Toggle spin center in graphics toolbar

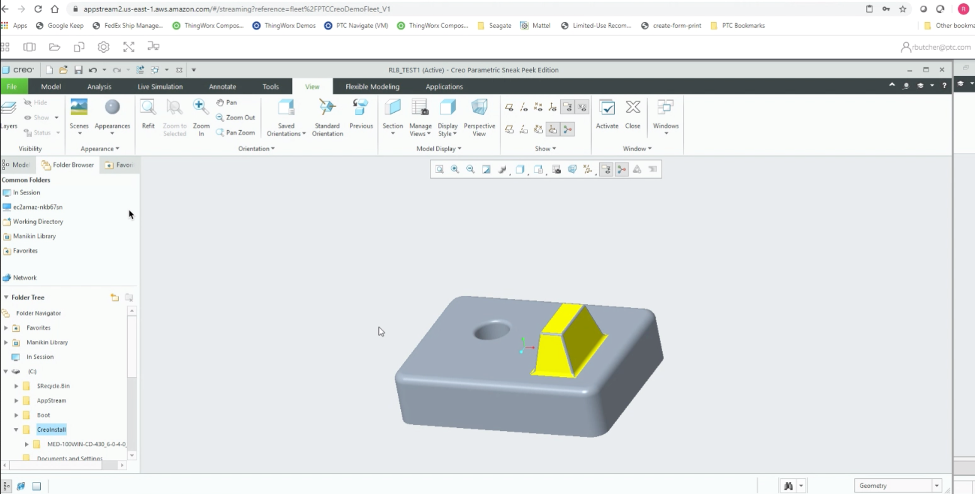621,169
